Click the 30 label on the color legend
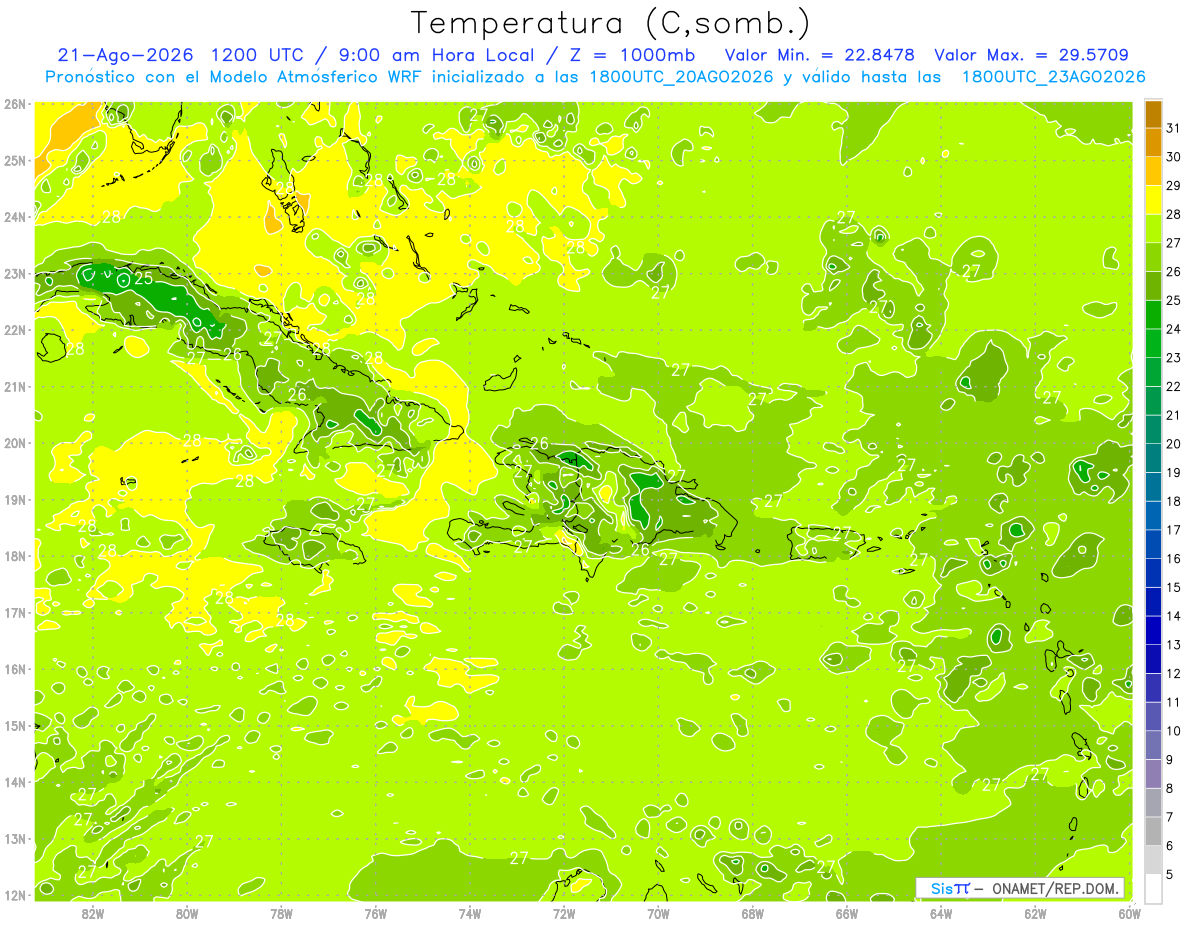1200x927 pixels. pos(1174,157)
